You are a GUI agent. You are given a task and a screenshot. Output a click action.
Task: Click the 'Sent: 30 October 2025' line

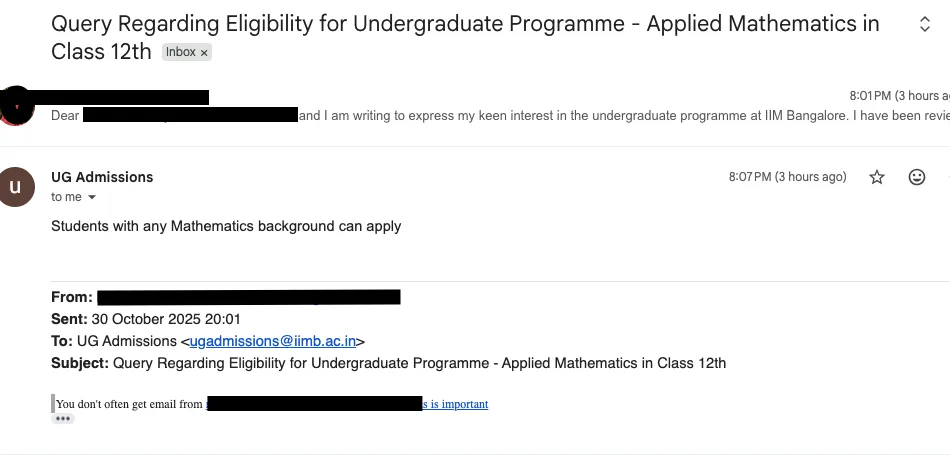point(145,319)
